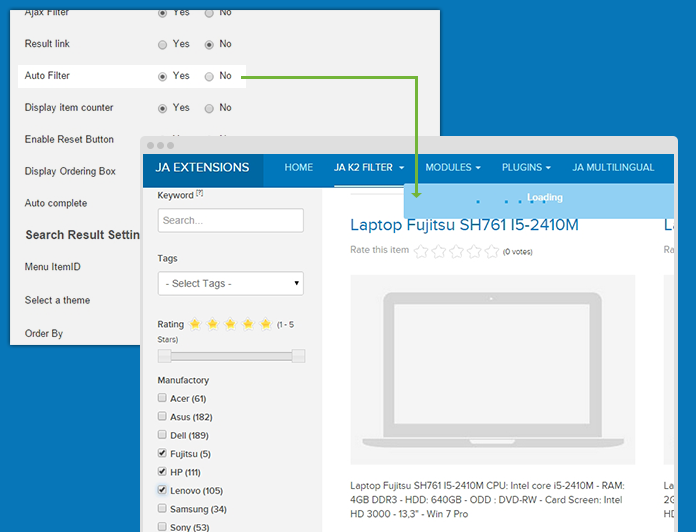Select Yes for Result link

click(162, 45)
